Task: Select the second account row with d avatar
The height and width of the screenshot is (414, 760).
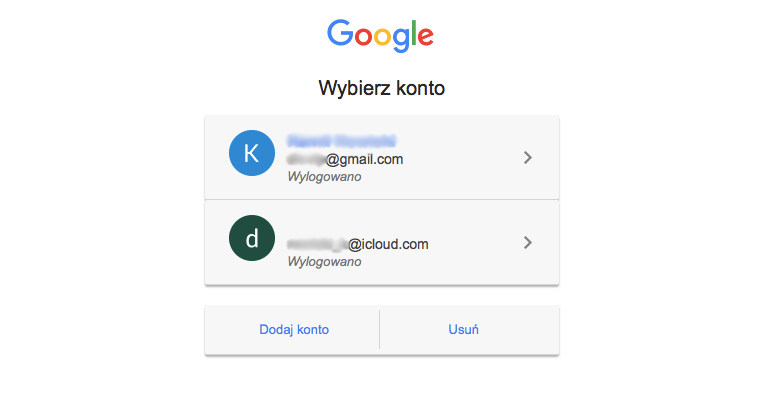Action: pos(382,242)
